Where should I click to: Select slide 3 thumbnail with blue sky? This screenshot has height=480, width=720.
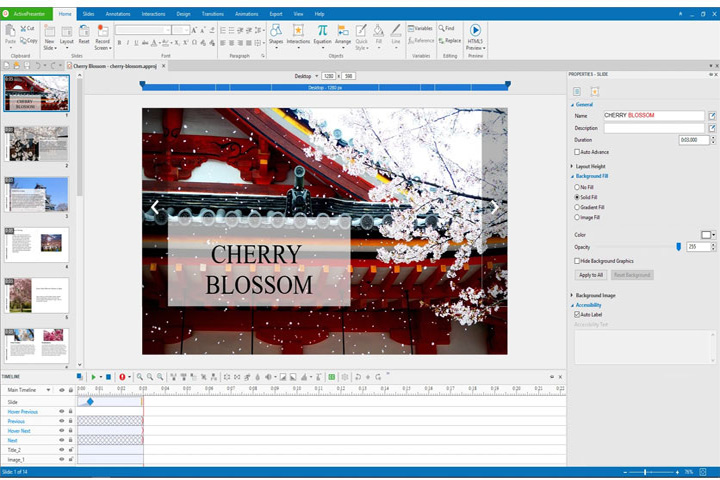(37, 194)
